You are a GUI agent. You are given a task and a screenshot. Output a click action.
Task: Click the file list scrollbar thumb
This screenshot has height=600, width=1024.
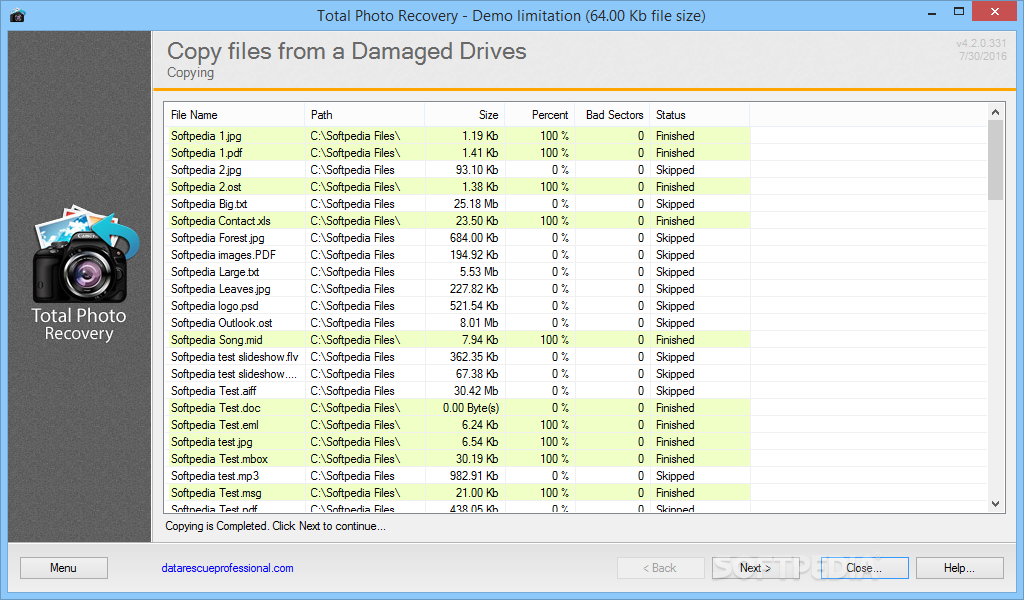pyautogui.click(x=995, y=160)
